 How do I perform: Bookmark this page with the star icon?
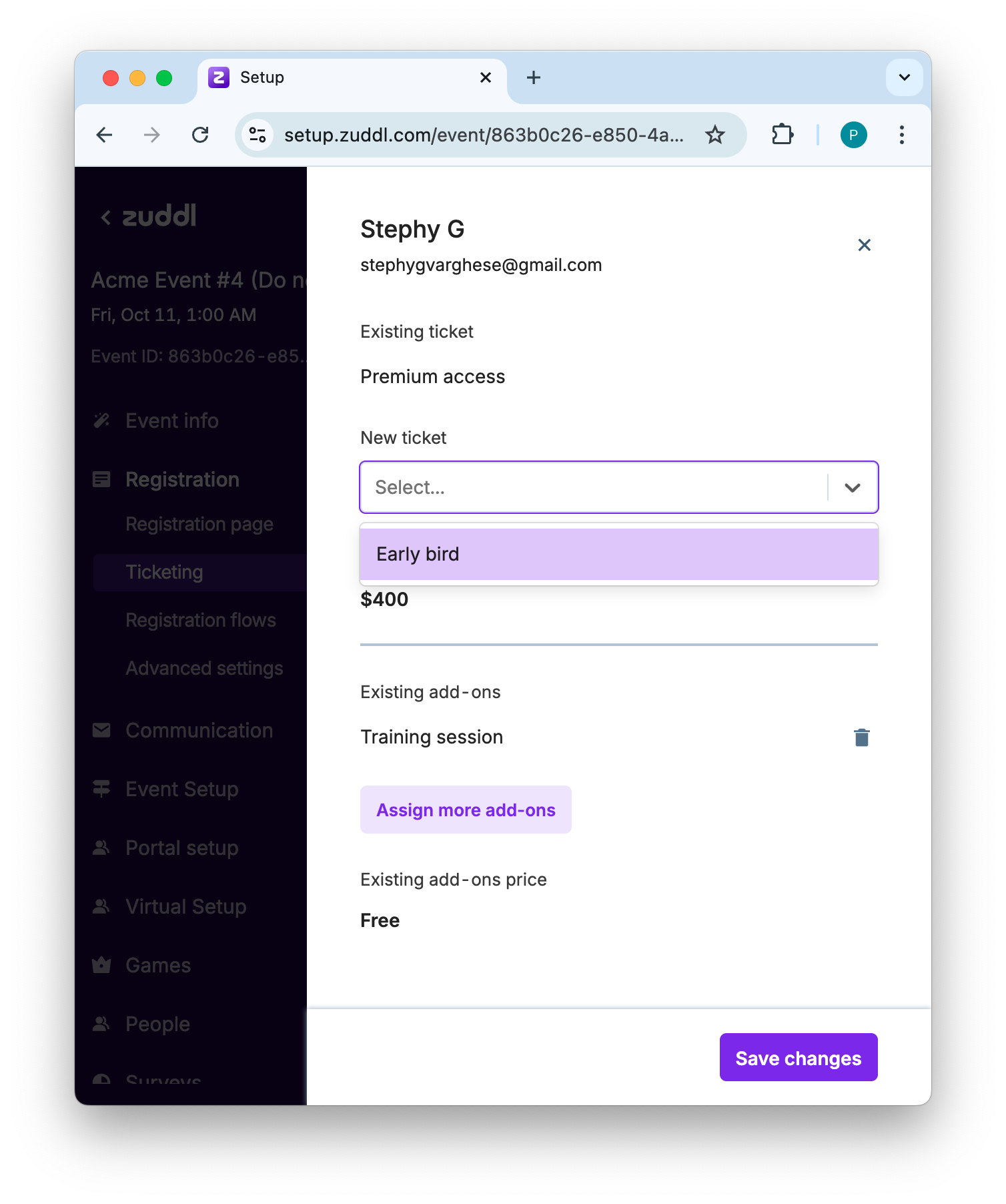(x=715, y=135)
